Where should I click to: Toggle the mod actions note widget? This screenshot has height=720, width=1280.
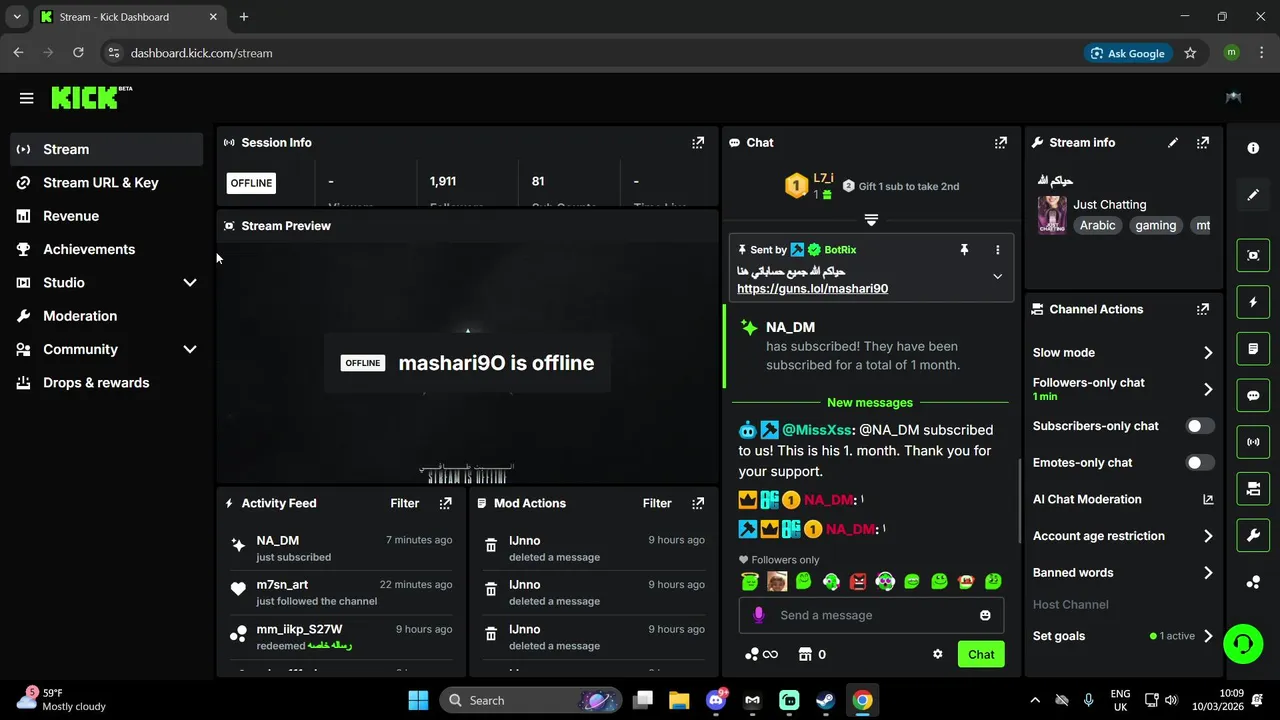tap(1253, 349)
